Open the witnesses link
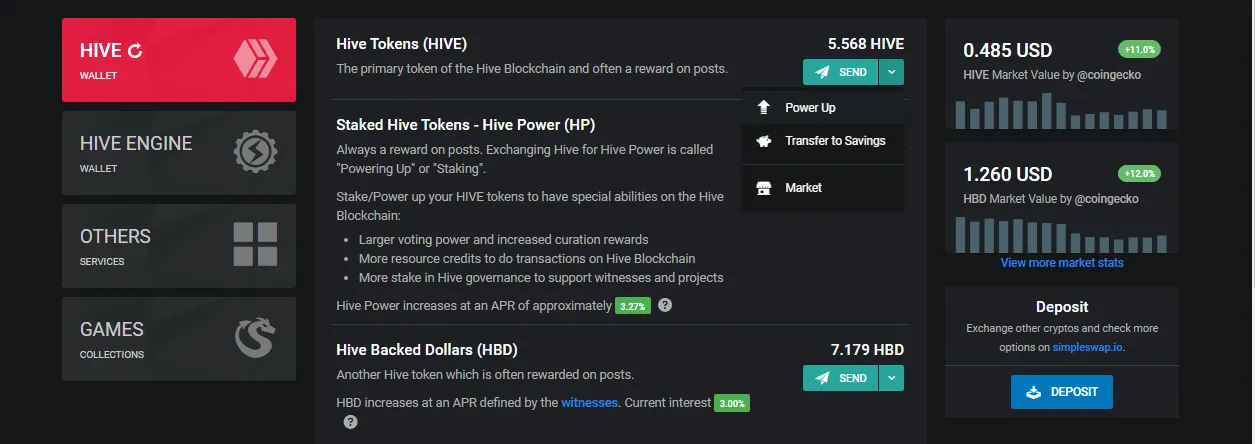Viewport: 1255px width, 444px height. pyautogui.click(x=589, y=402)
